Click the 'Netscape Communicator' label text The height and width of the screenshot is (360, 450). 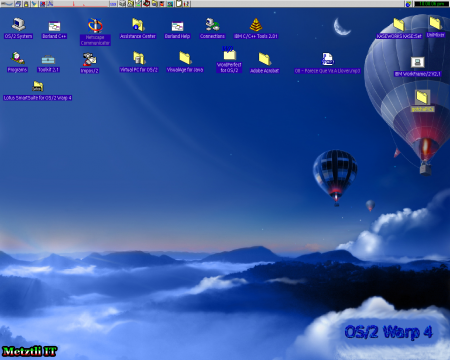tap(95, 40)
